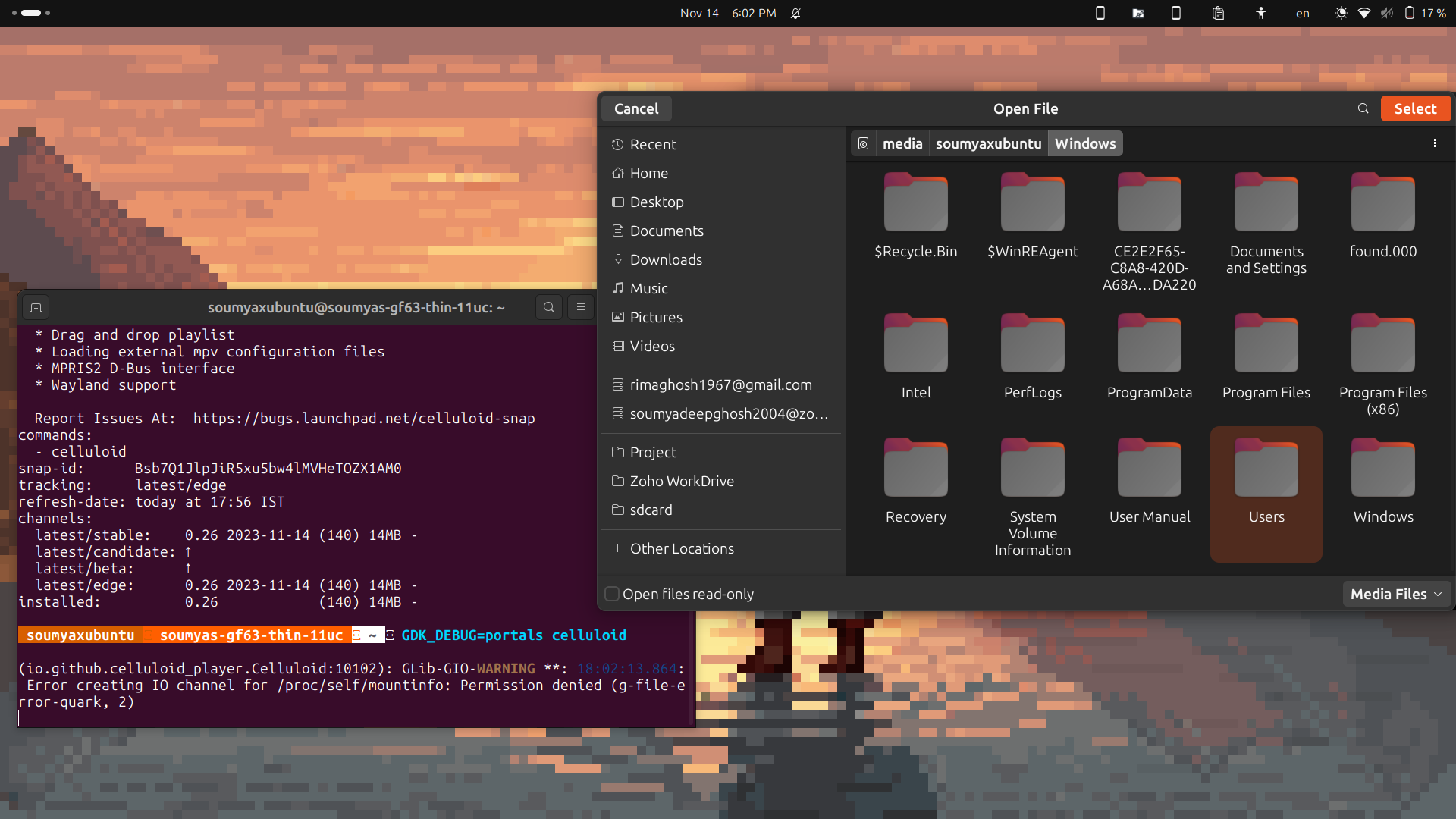1456x819 pixels.
Task: Open the en keyboard layout menu
Action: tap(1302, 13)
